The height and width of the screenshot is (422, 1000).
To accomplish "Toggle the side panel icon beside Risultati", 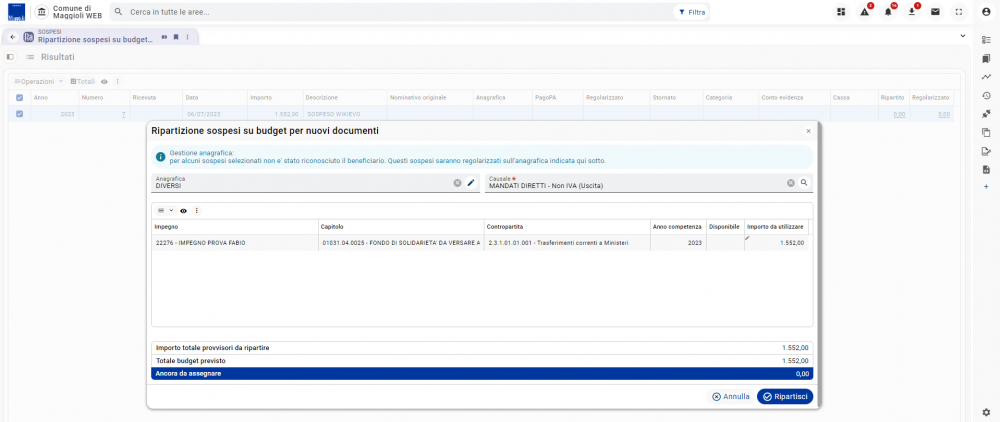I will 10,57.
